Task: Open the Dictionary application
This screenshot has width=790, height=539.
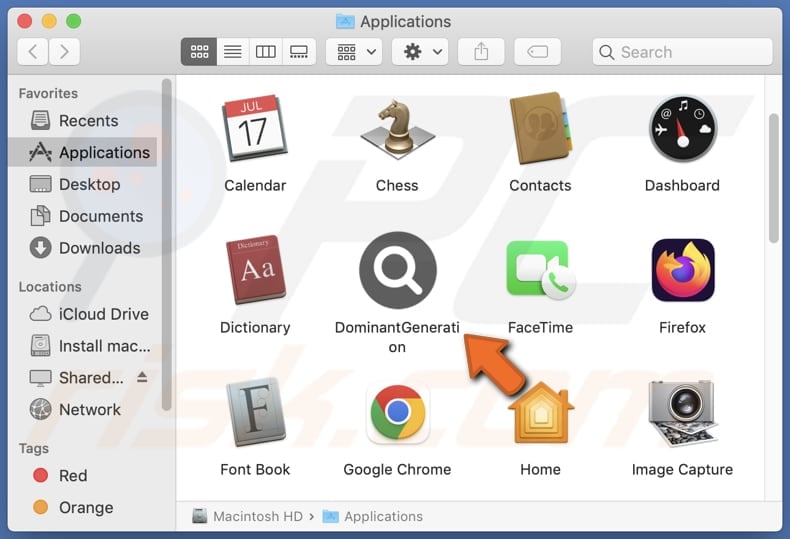Action: pyautogui.click(x=255, y=271)
